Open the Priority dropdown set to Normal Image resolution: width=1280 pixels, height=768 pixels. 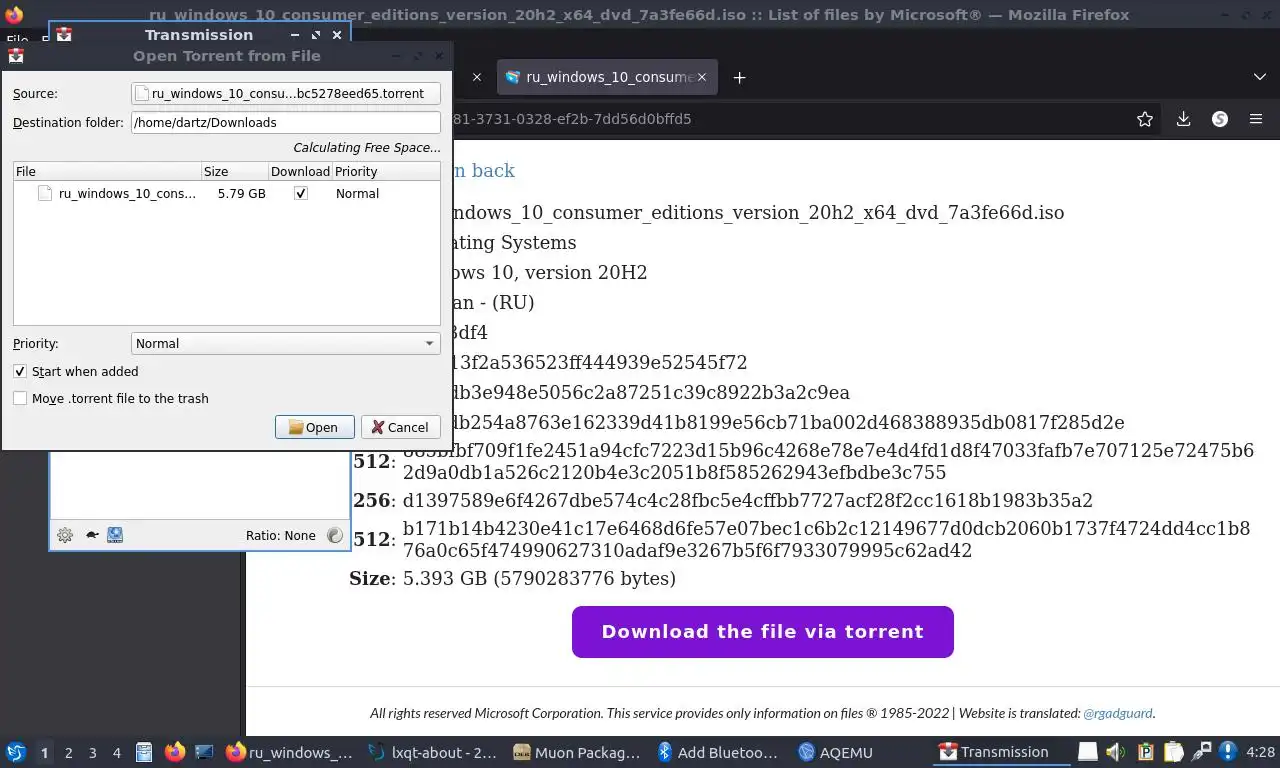point(286,343)
